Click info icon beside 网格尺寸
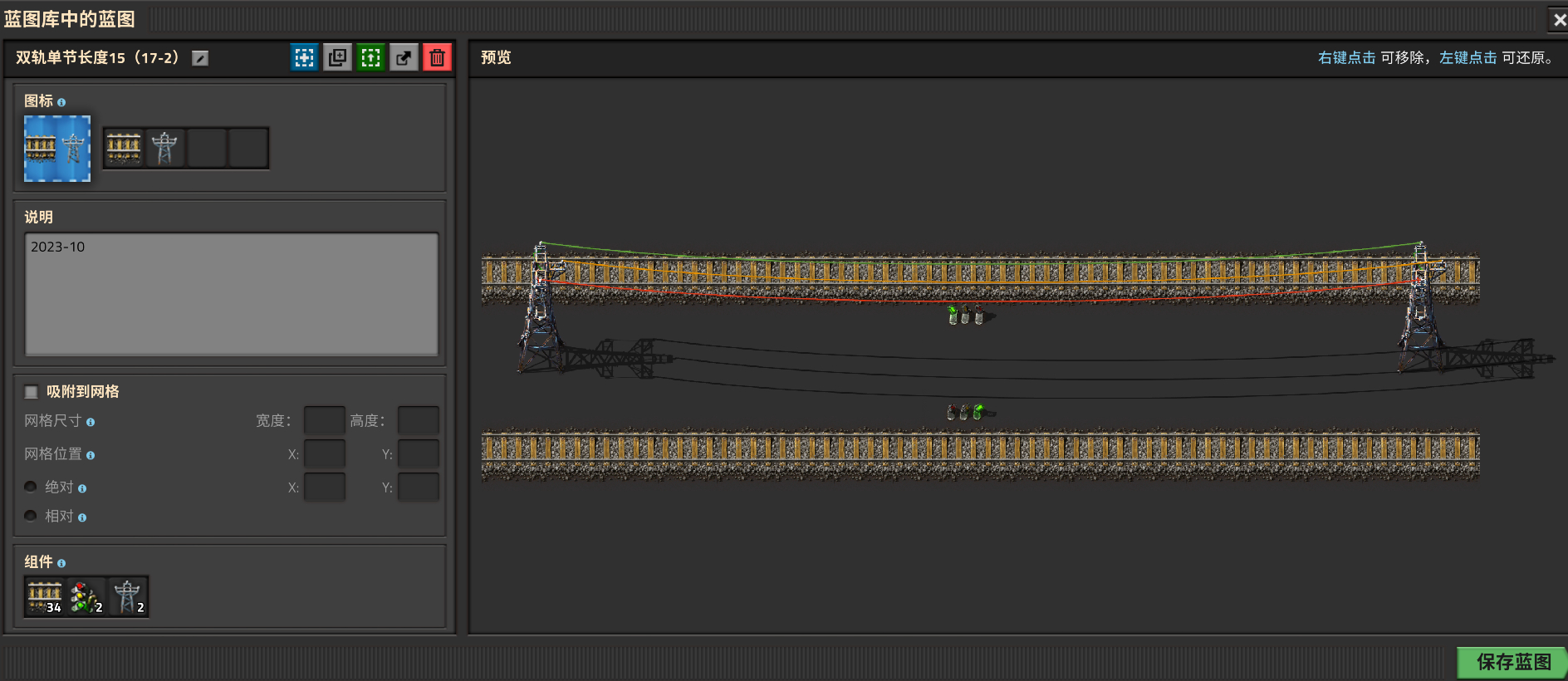The image size is (1568, 681). (91, 422)
